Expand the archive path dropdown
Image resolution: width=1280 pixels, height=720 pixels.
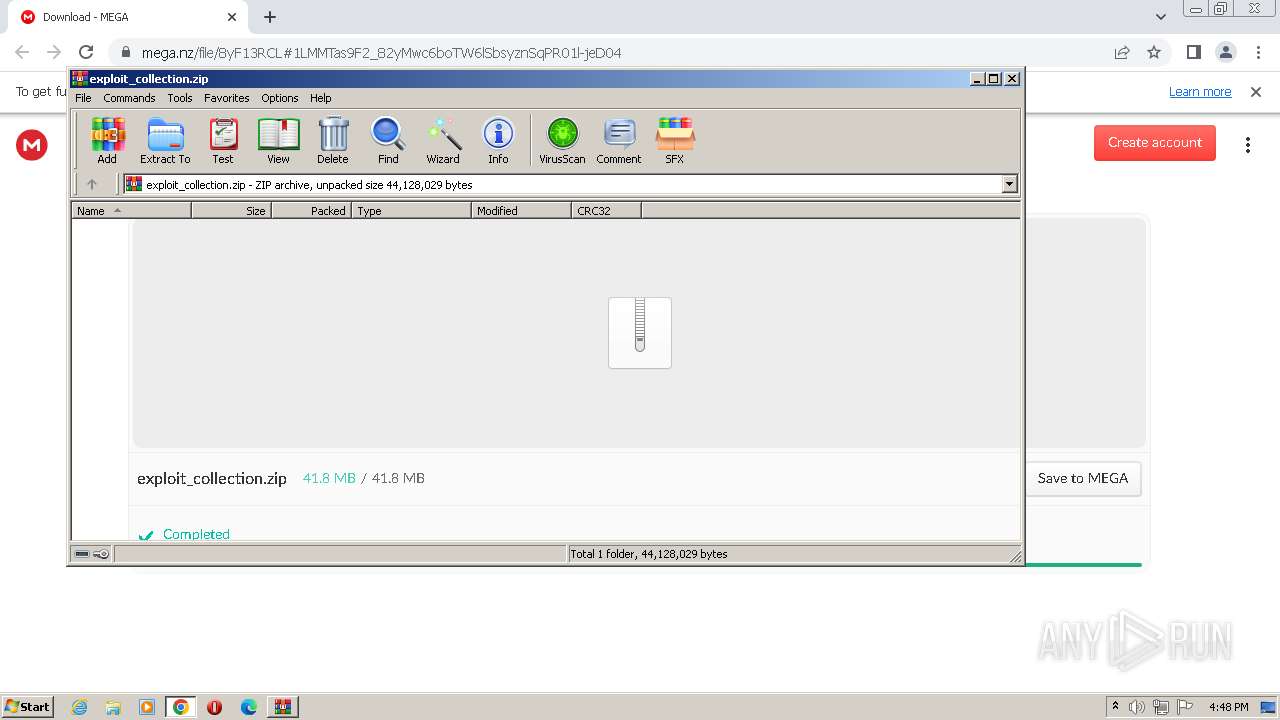pos(1009,184)
